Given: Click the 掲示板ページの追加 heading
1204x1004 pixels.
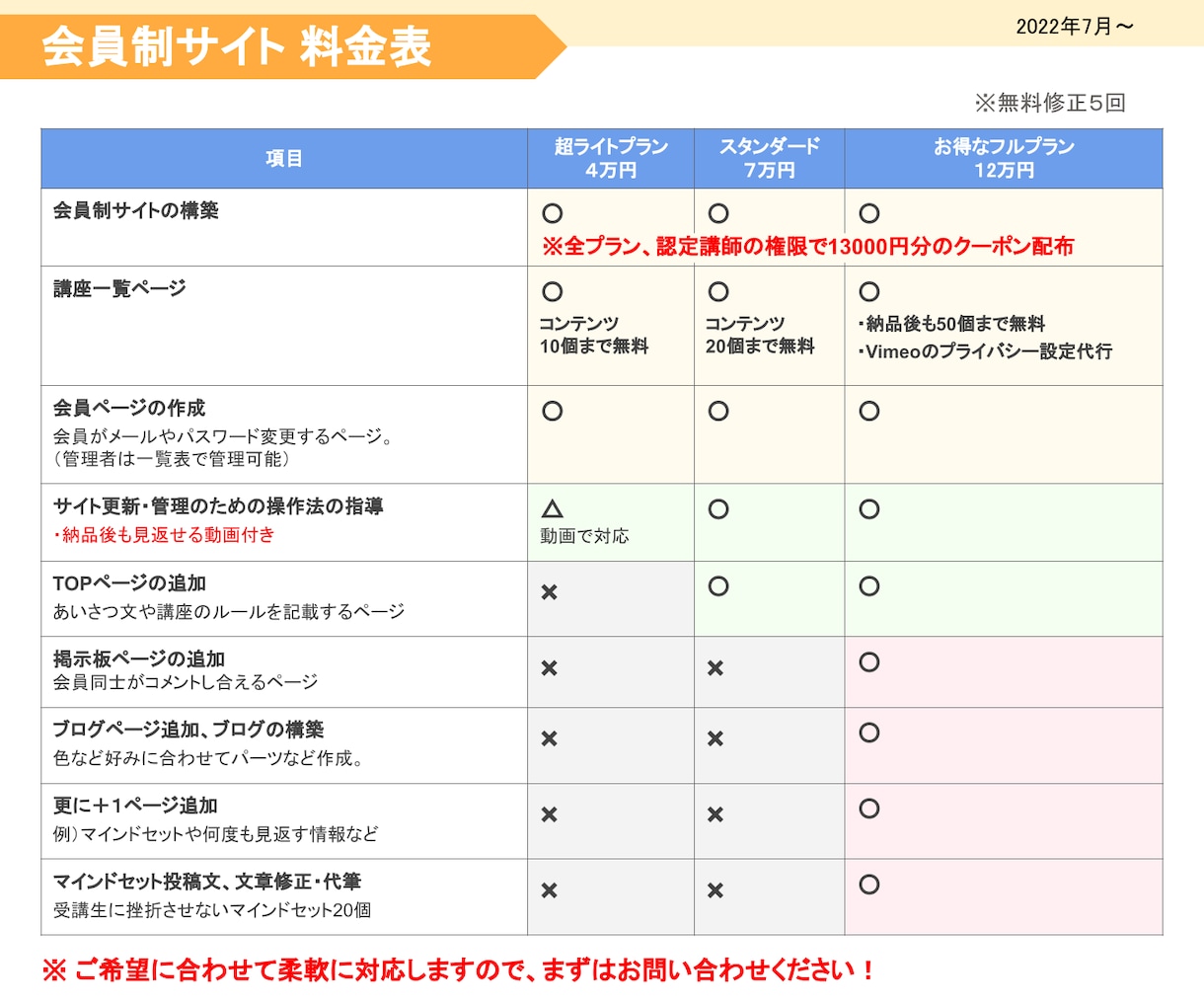Looking at the screenshot, I should 139,658.
